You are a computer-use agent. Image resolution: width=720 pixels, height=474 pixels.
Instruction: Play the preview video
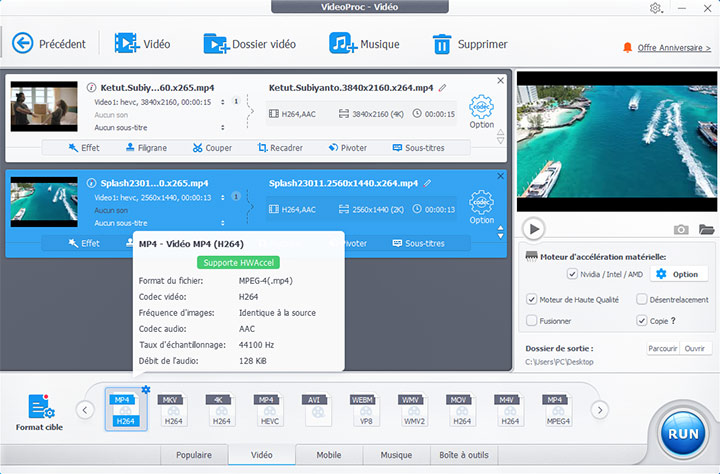tap(534, 229)
